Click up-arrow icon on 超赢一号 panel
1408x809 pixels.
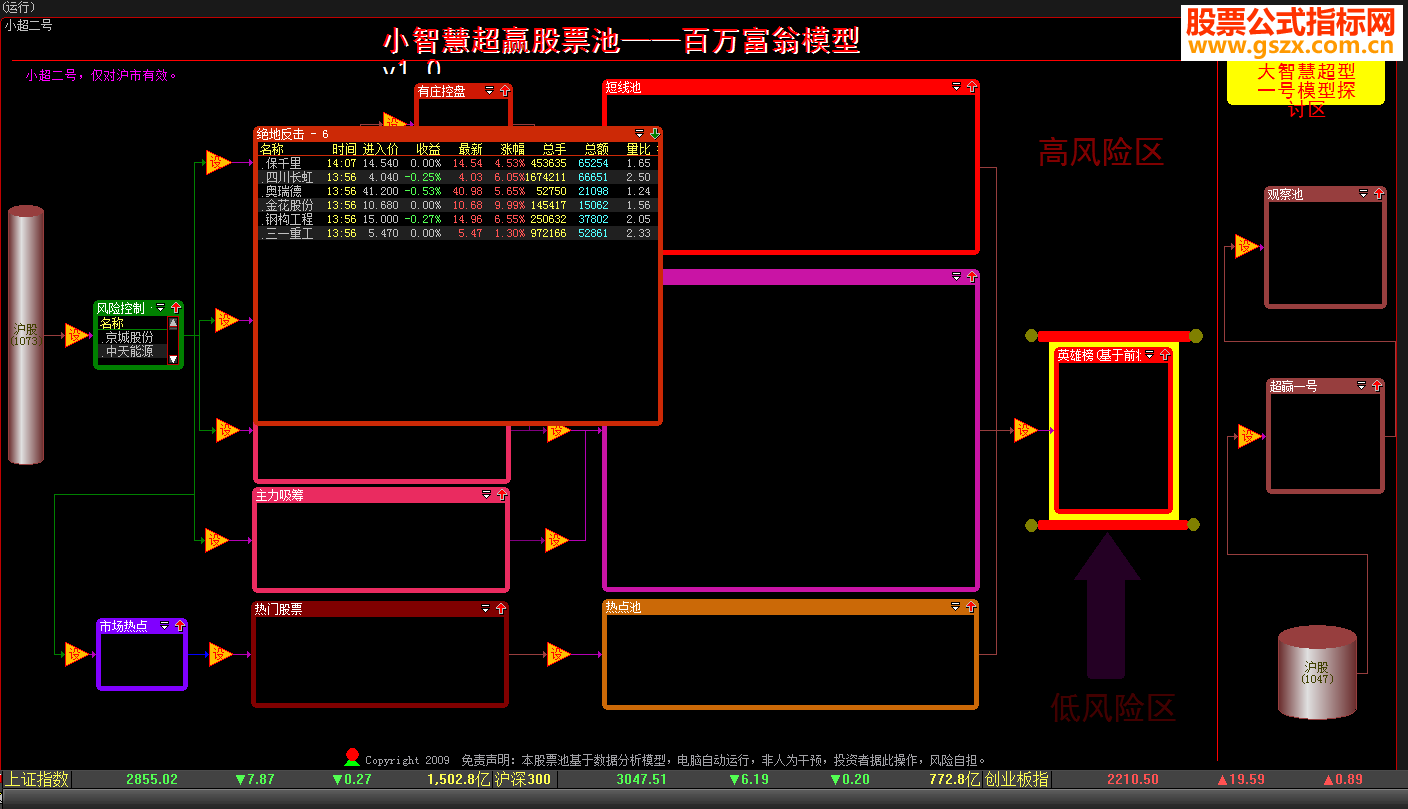[1376, 386]
